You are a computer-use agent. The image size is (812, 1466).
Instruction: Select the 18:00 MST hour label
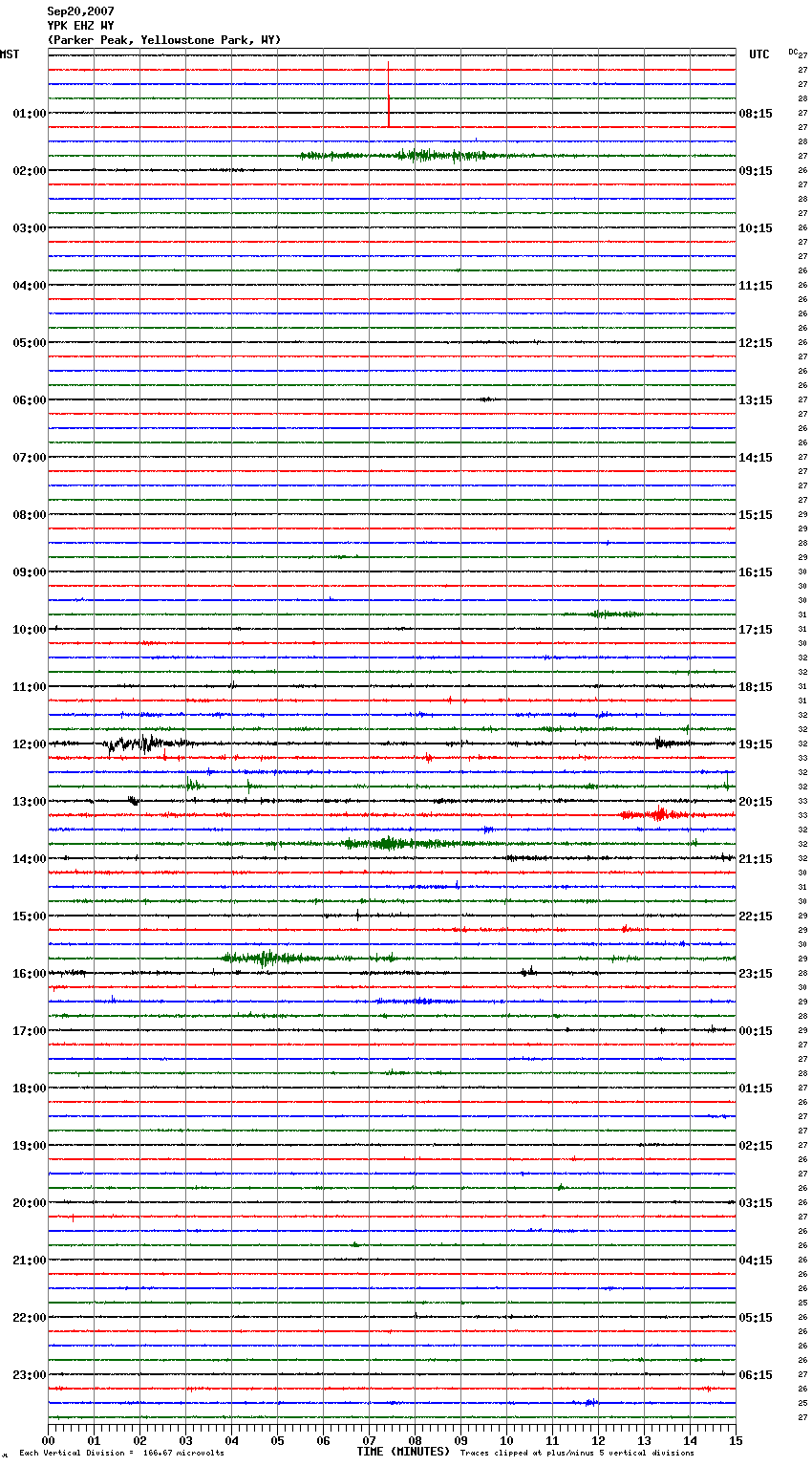tap(30, 1089)
